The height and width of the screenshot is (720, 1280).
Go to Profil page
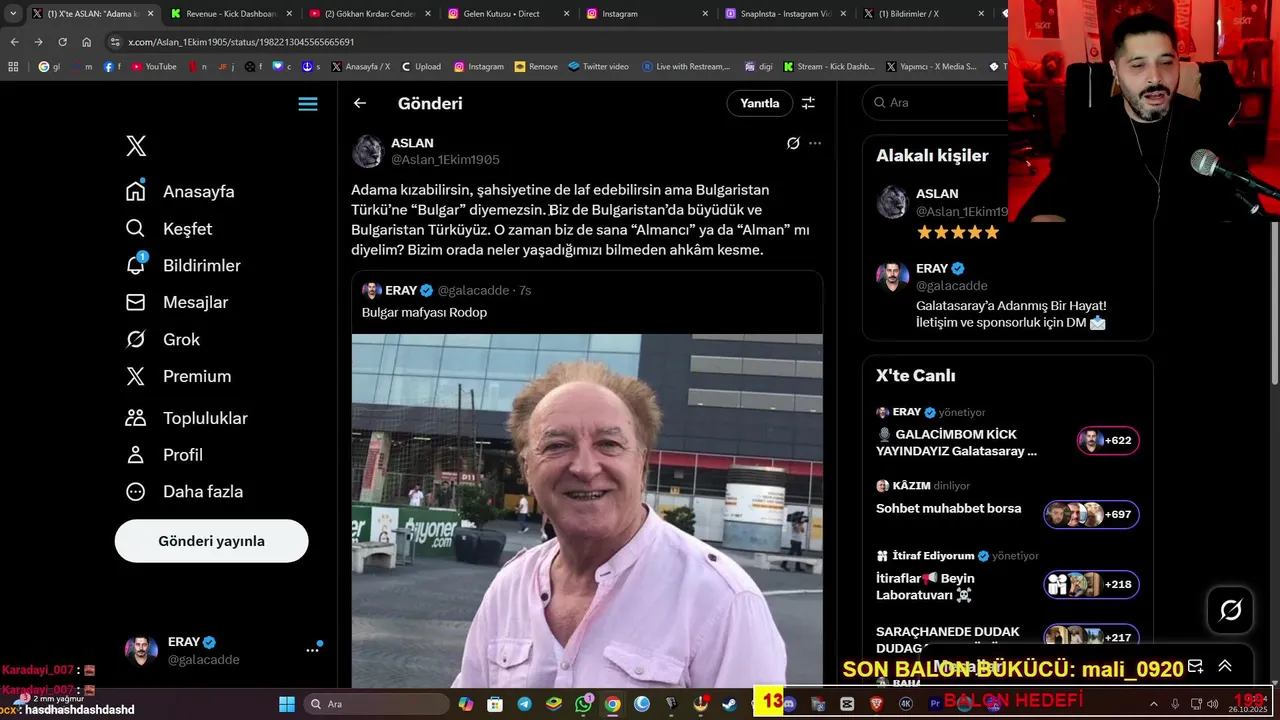[164, 454]
